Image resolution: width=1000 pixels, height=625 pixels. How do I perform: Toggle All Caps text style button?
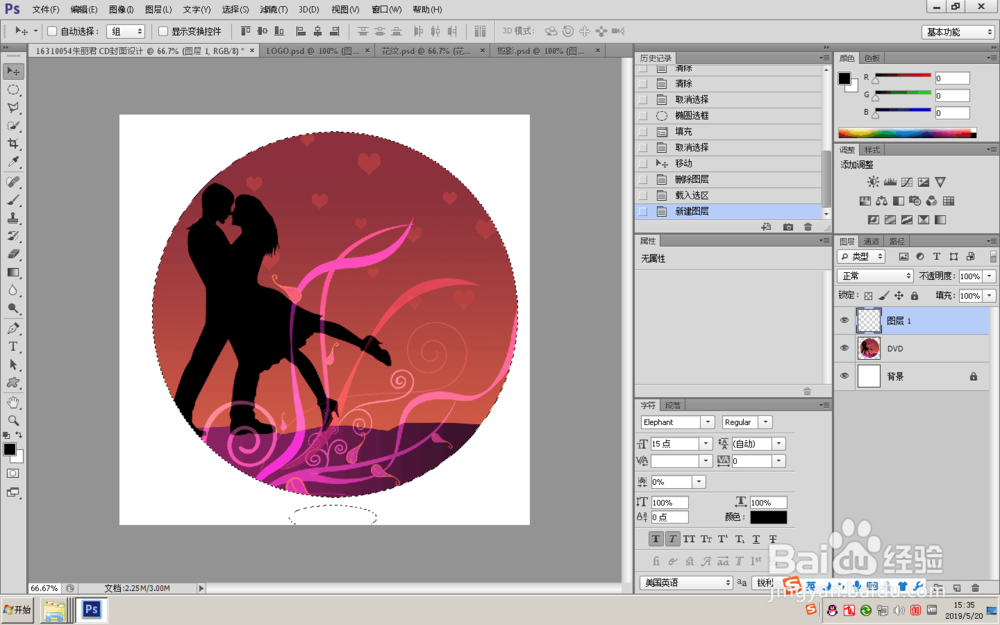coord(689,539)
